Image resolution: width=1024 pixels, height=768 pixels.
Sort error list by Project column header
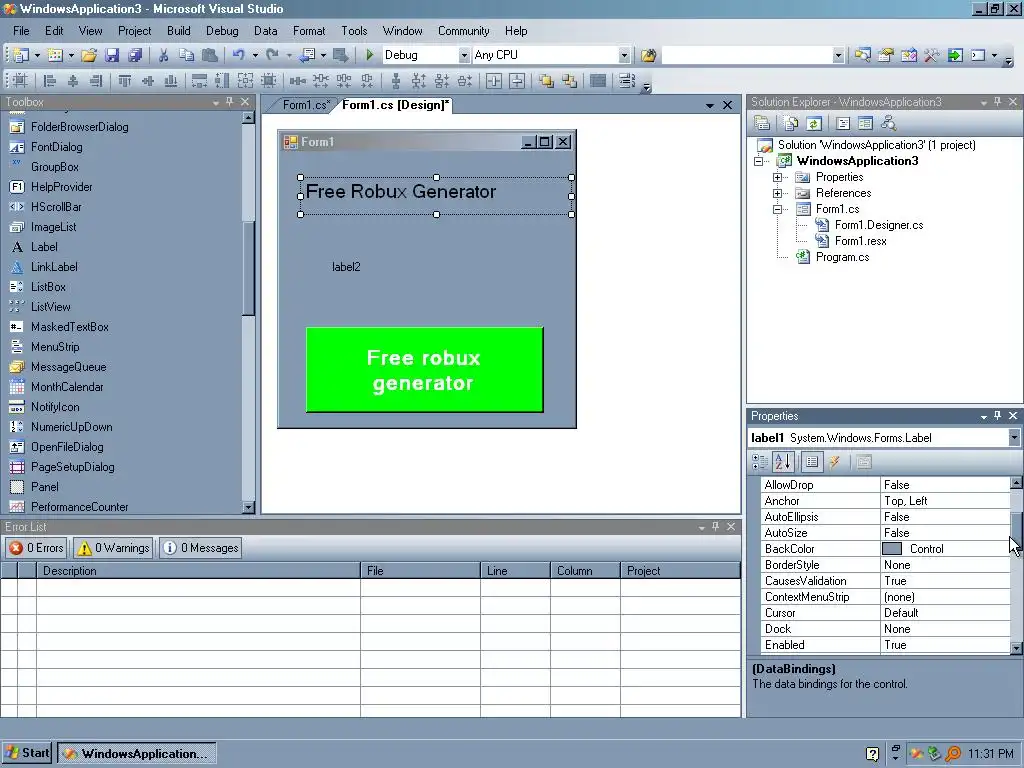680,571
